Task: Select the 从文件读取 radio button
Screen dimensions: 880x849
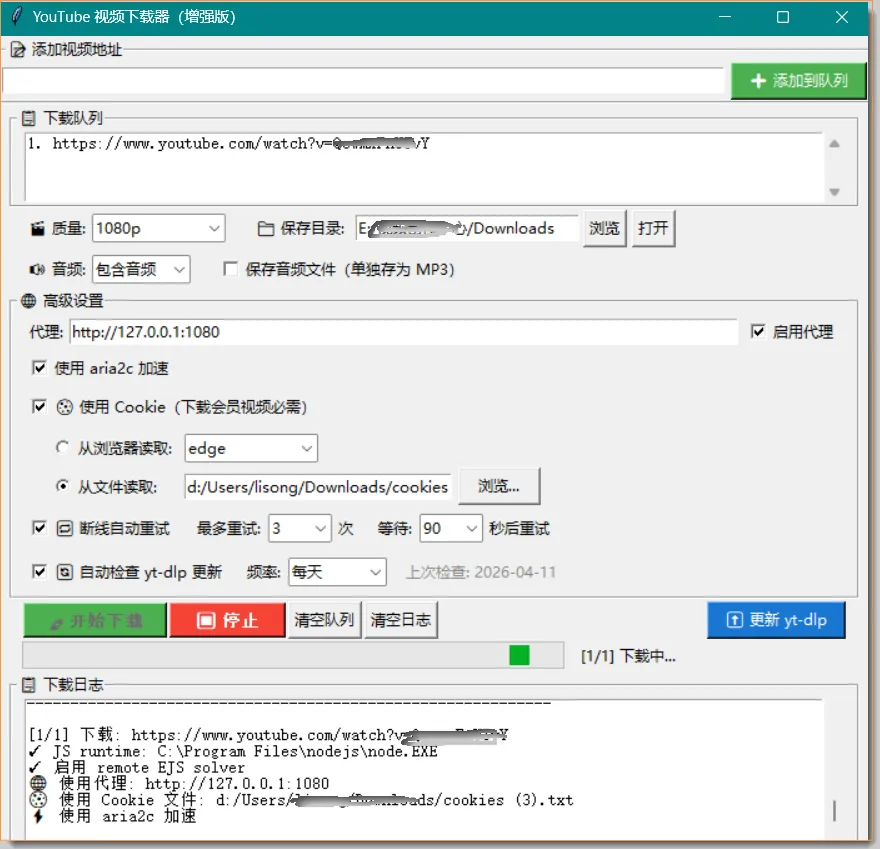Action: pos(62,486)
